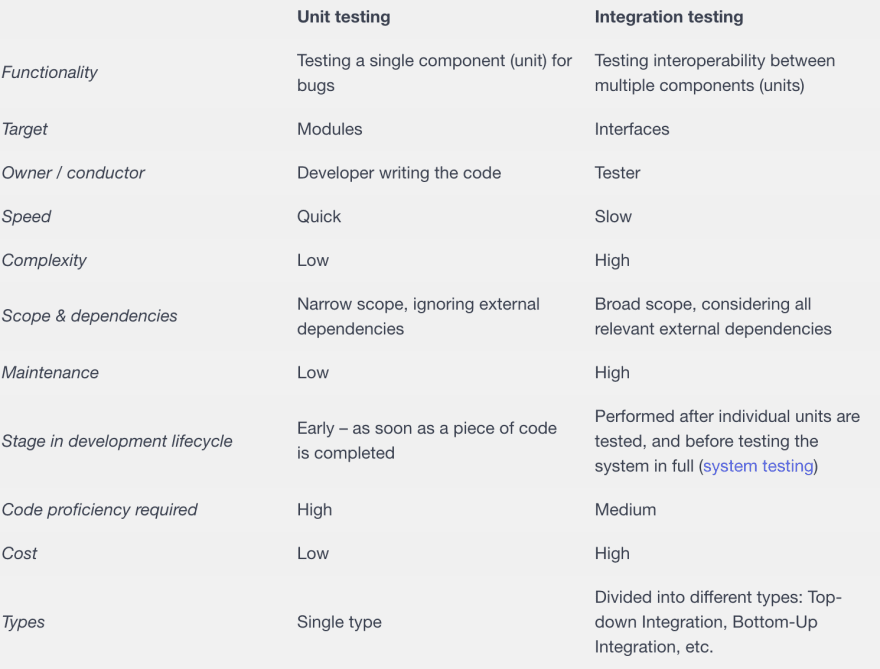Click the Speed row label
This screenshot has width=880, height=669.
(26, 217)
